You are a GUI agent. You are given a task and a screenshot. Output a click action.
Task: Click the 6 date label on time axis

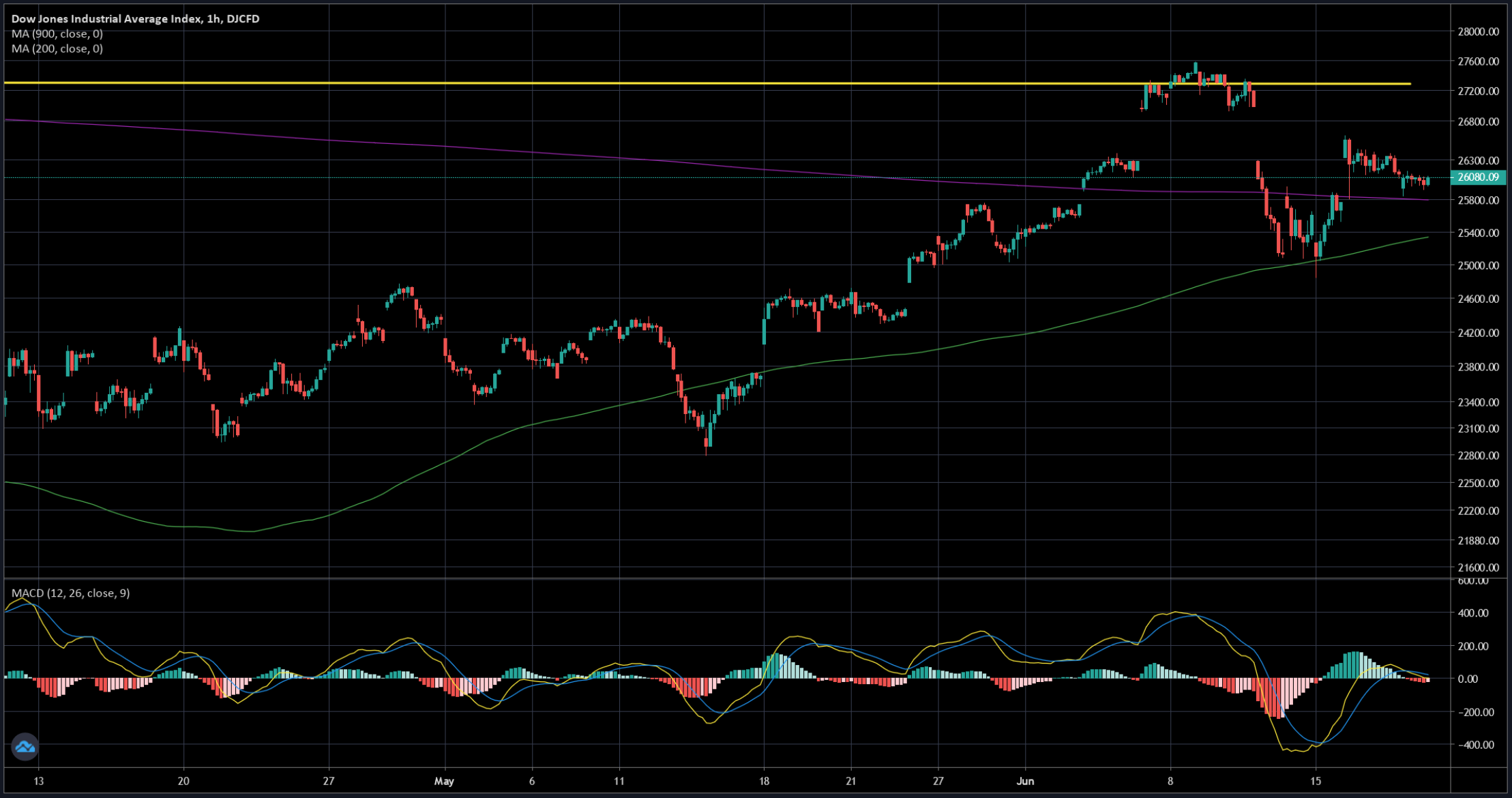click(x=531, y=782)
